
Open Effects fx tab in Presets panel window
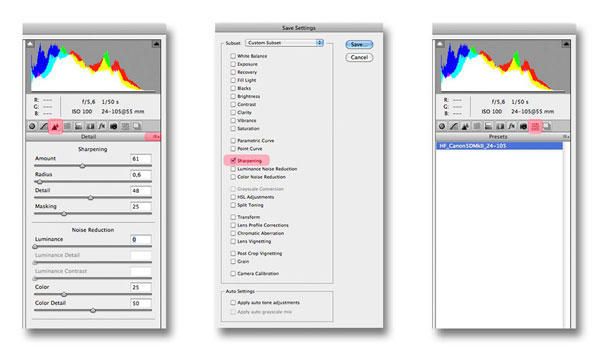point(512,126)
